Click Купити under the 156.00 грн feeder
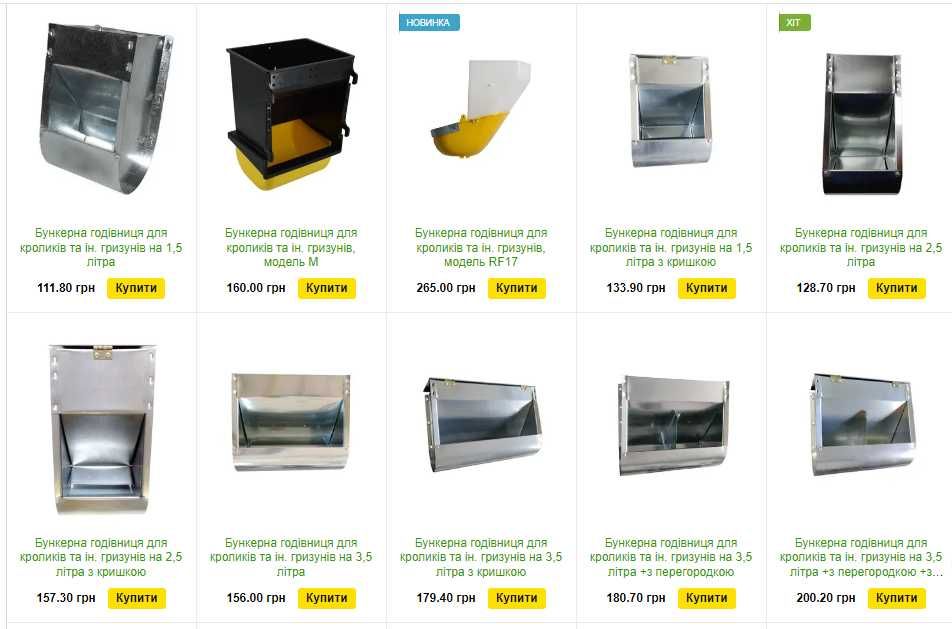 [327, 598]
